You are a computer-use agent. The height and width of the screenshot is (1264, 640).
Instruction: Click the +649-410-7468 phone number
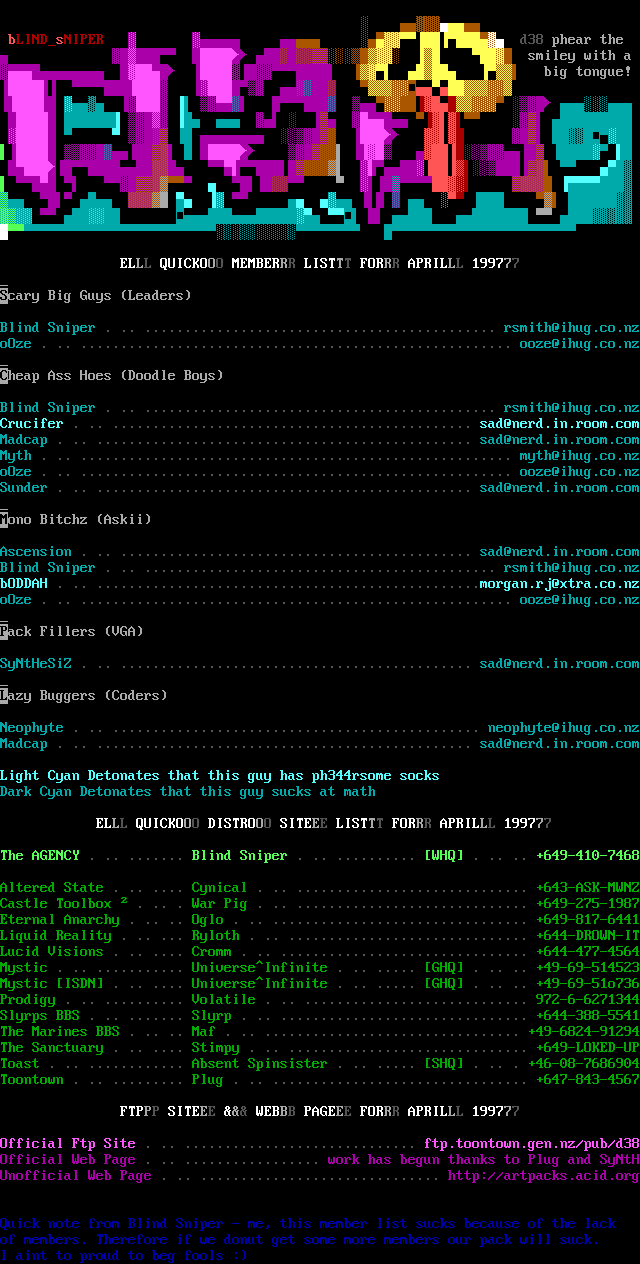[587, 856]
